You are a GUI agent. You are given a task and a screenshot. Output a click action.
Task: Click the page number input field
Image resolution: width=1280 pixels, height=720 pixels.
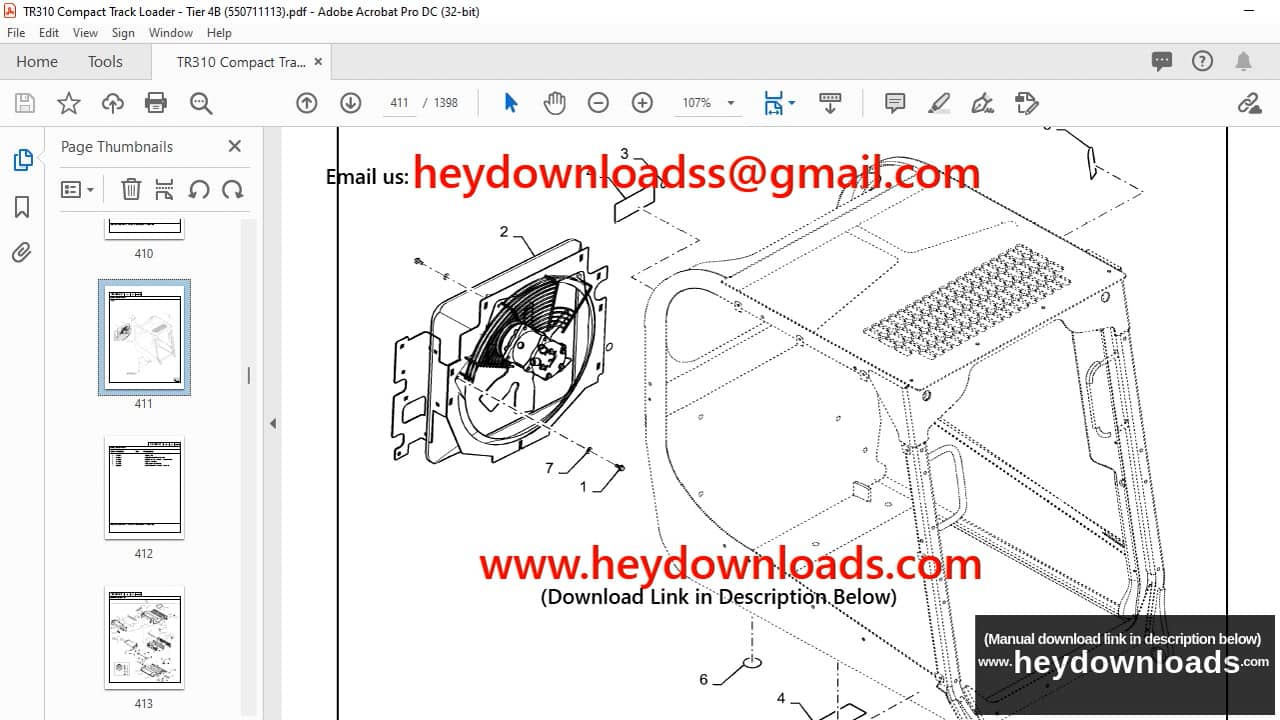pos(399,103)
